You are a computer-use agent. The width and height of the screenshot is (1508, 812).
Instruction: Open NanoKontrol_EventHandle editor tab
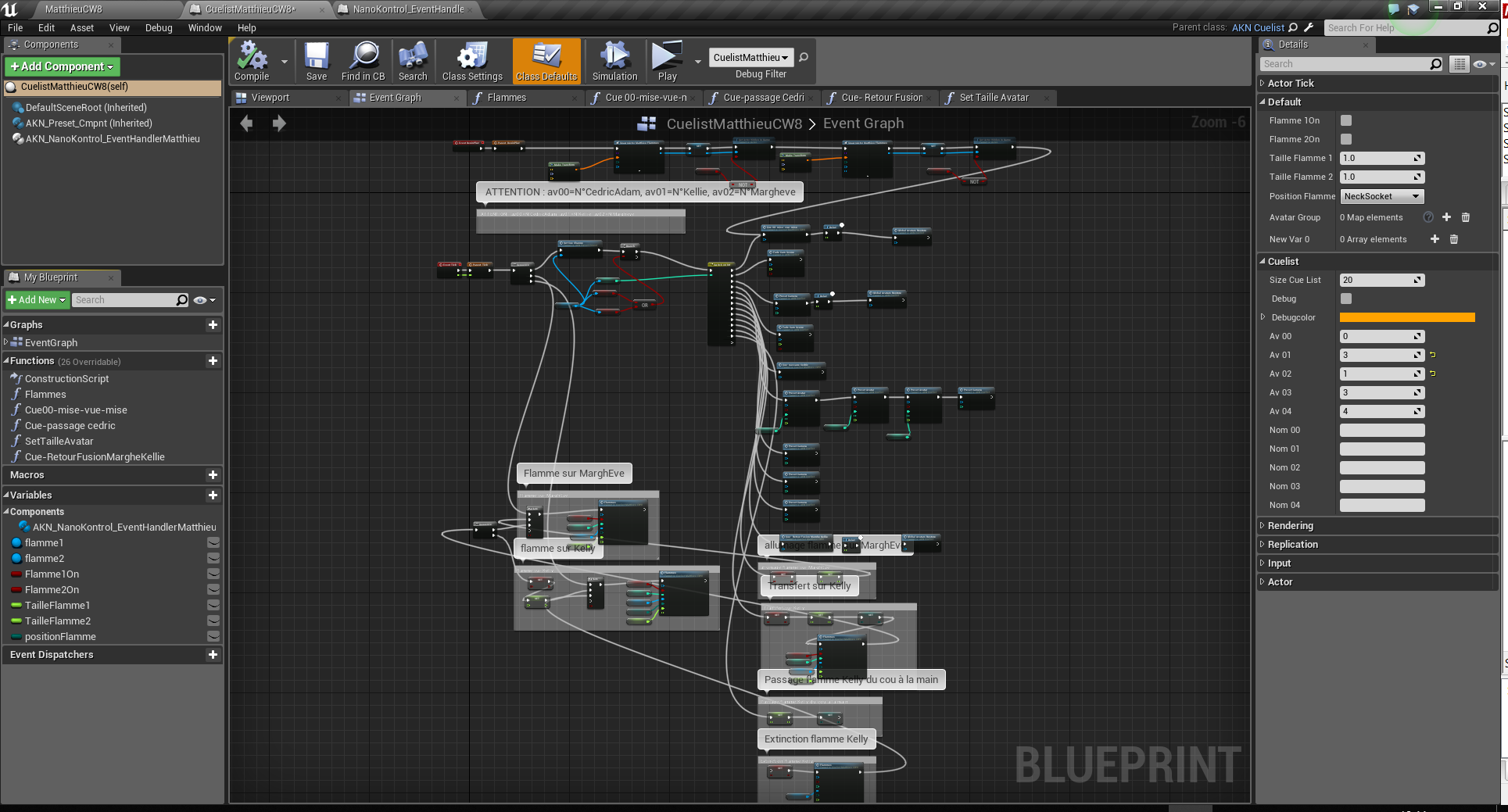click(x=408, y=9)
